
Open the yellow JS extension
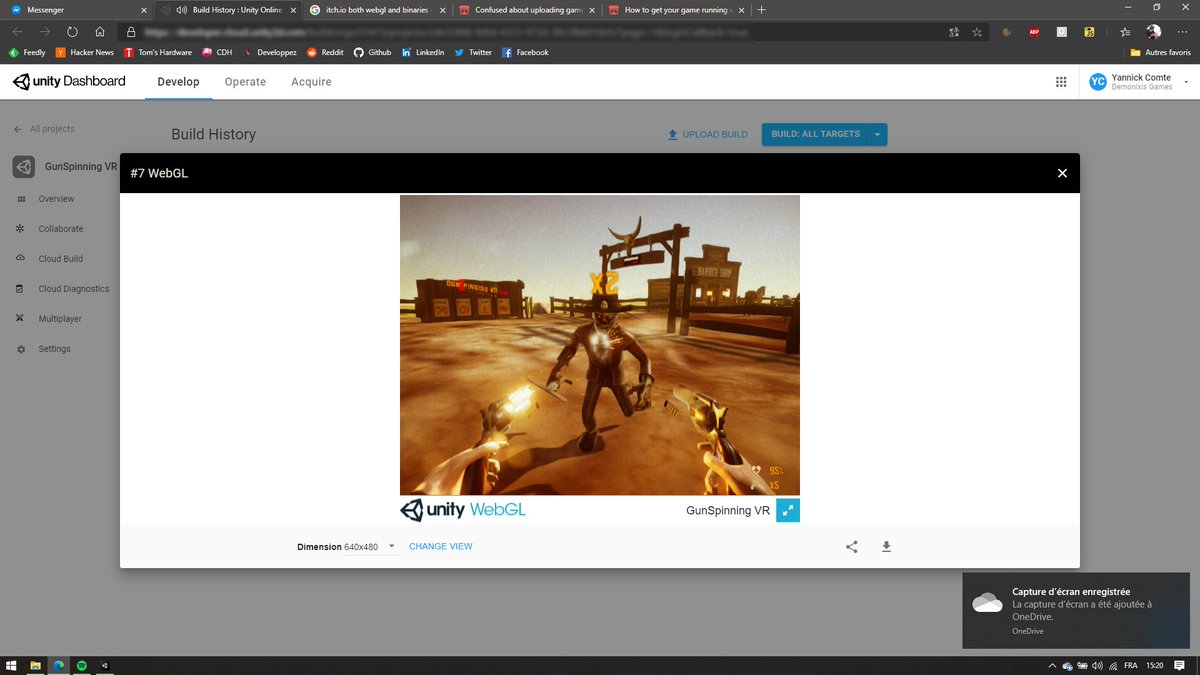point(1089,32)
